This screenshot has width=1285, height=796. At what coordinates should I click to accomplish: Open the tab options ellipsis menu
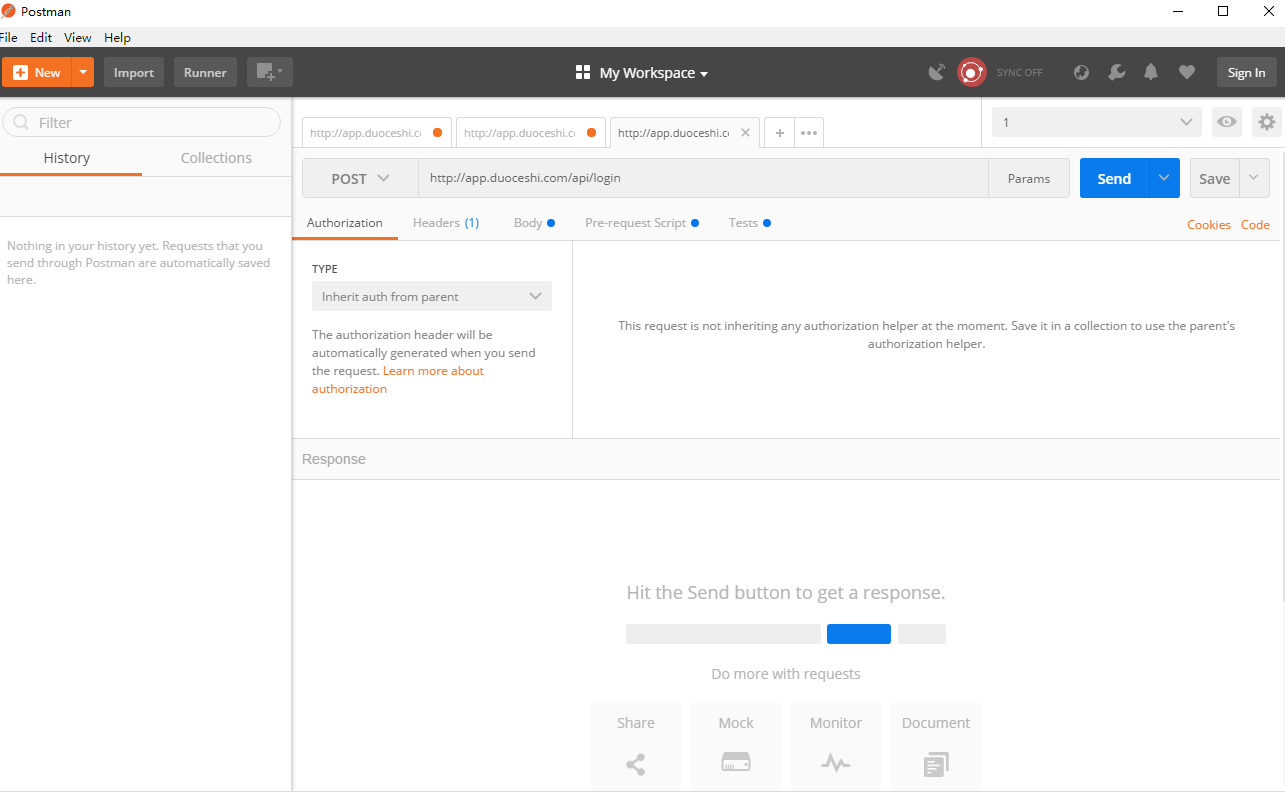pos(809,132)
